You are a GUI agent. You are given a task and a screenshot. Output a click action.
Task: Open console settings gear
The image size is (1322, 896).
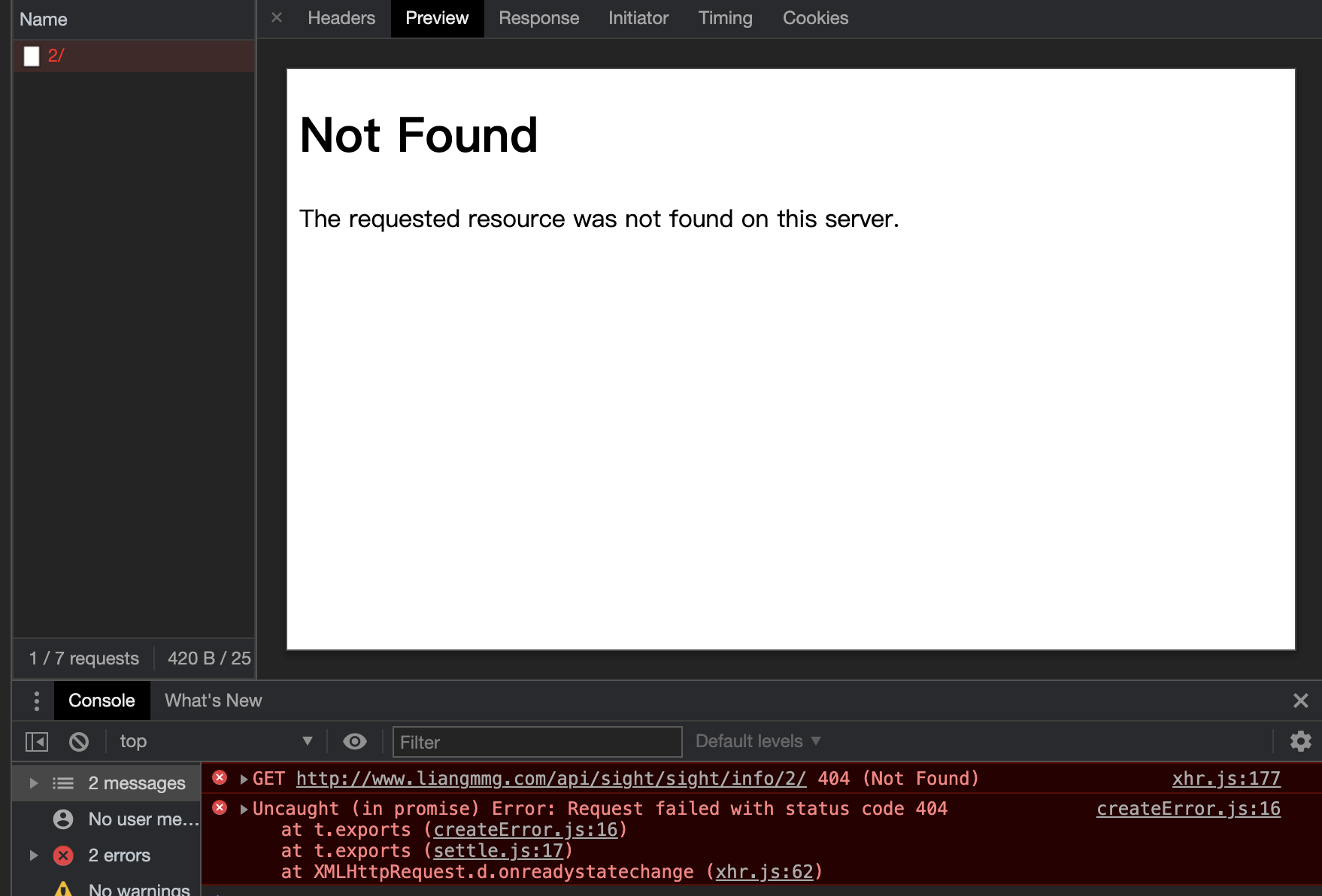pyautogui.click(x=1300, y=741)
